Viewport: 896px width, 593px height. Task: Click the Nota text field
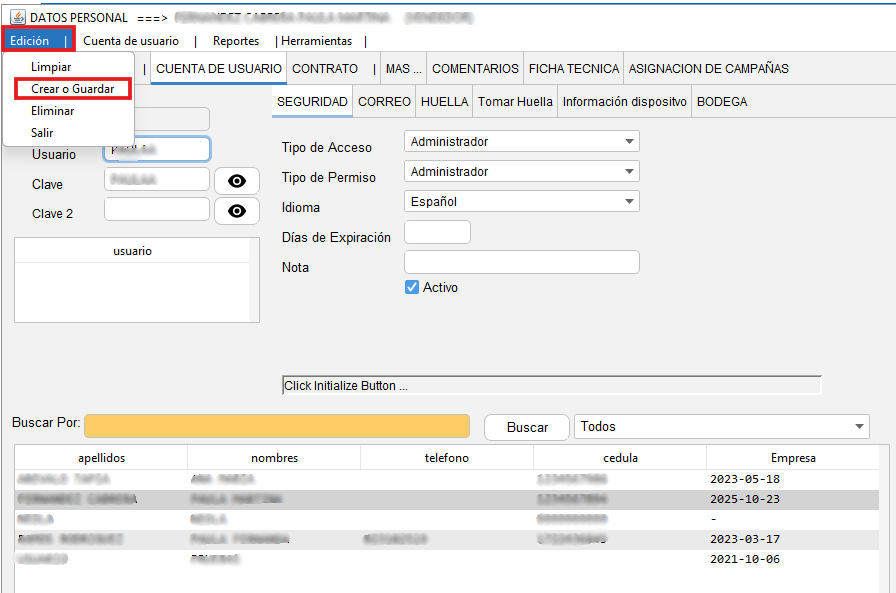click(521, 262)
